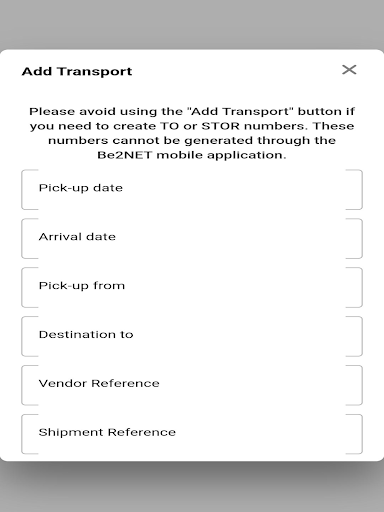Image resolution: width=384 pixels, height=512 pixels.
Task: Click the "Pick-up date" label text
Action: coord(81,188)
